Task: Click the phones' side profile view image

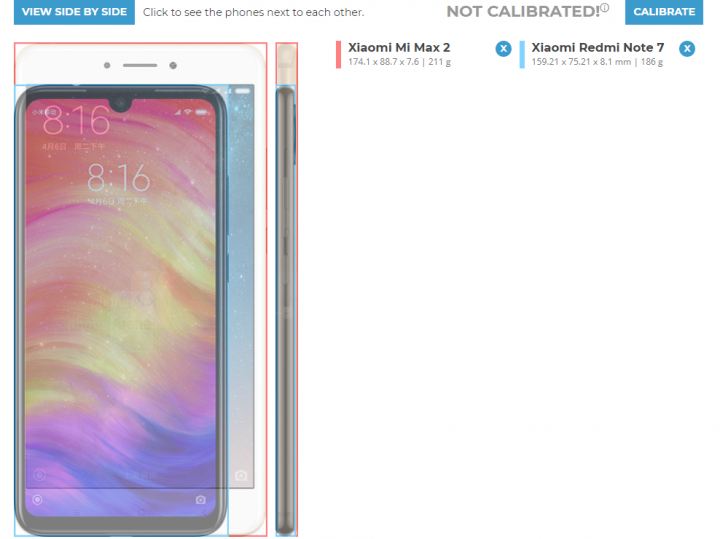Action: click(287, 289)
